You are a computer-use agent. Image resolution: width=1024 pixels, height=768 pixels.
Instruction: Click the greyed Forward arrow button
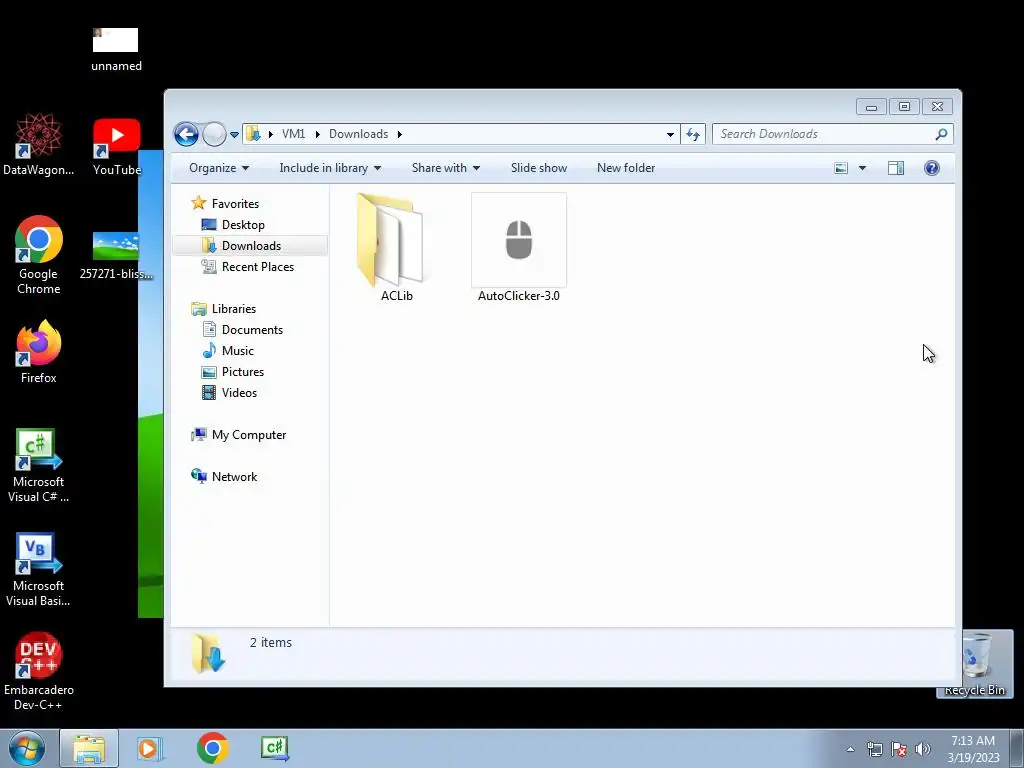point(214,135)
